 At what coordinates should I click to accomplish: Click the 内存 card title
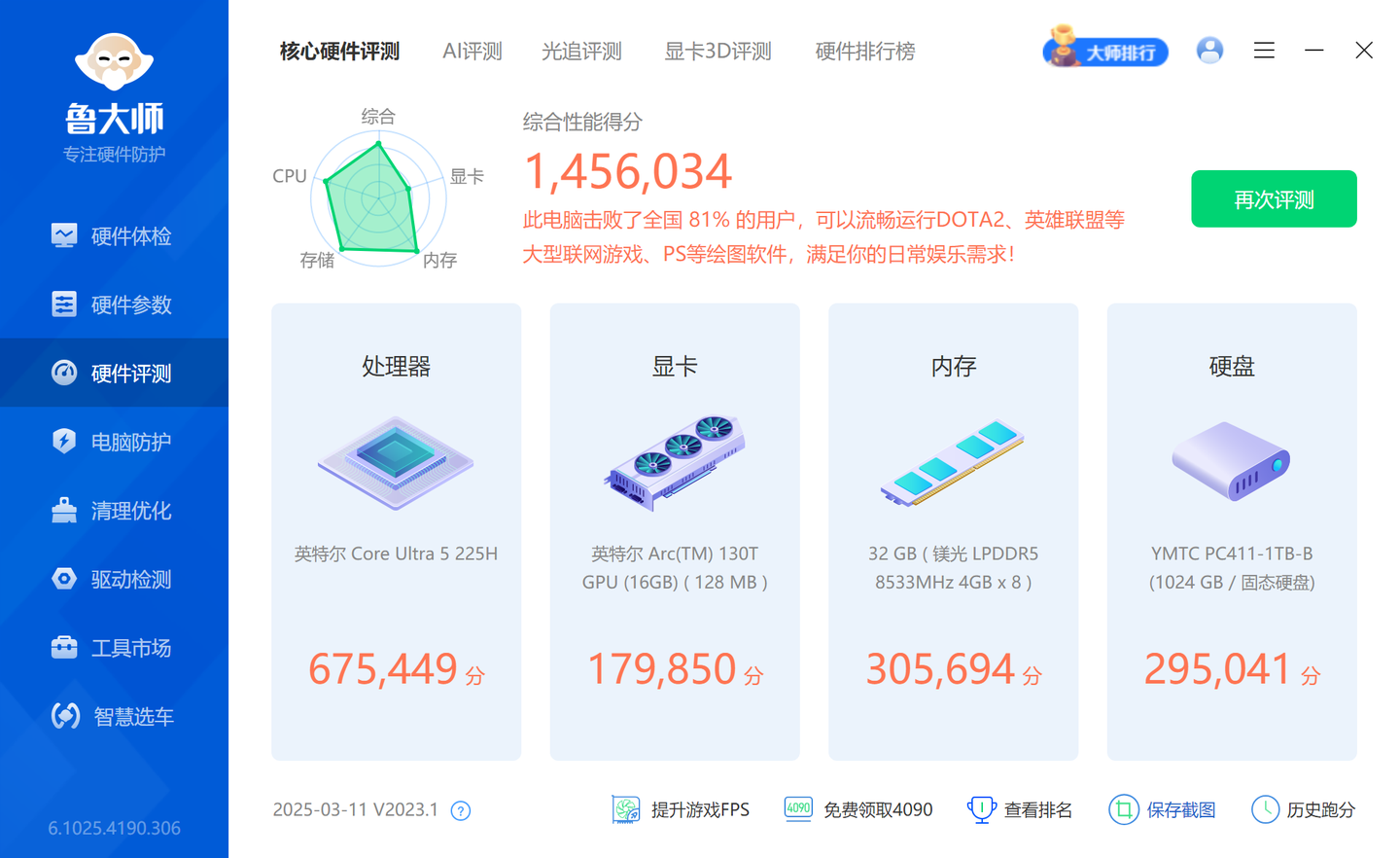point(953,367)
